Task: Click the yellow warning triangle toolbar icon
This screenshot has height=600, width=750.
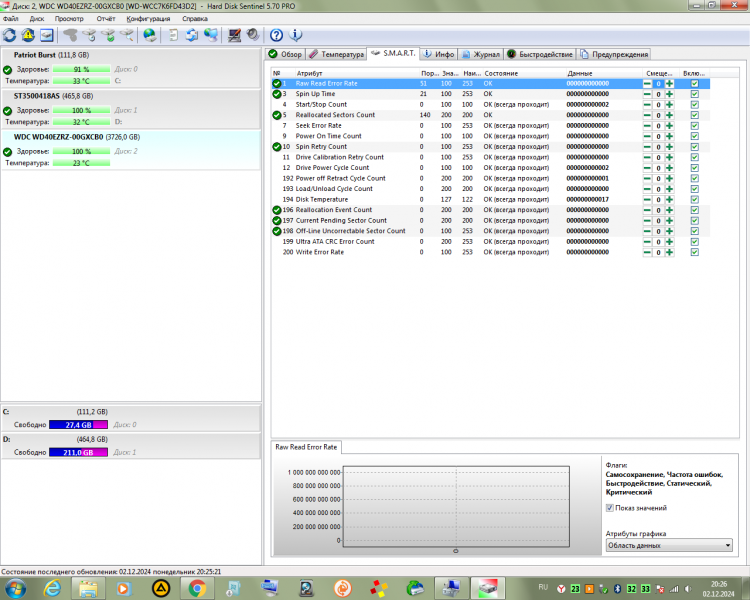Action: pos(28,35)
